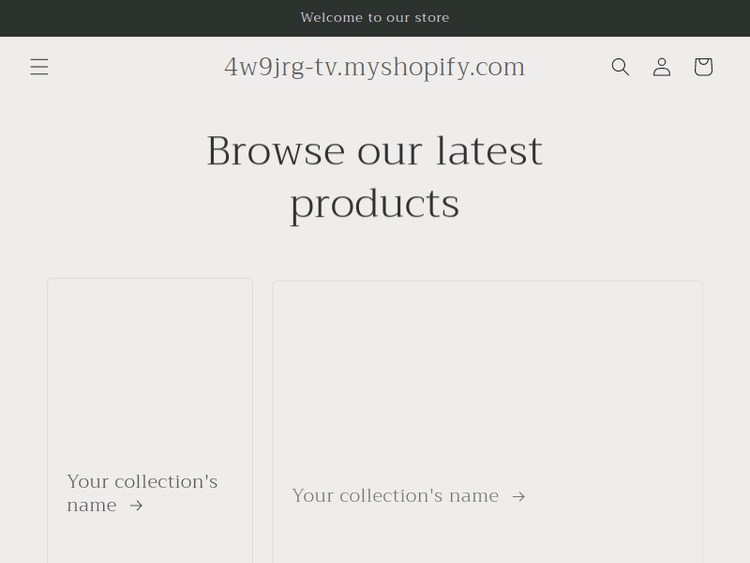
Task: Click the word 'store' in the announcement bar
Action: click(431, 18)
